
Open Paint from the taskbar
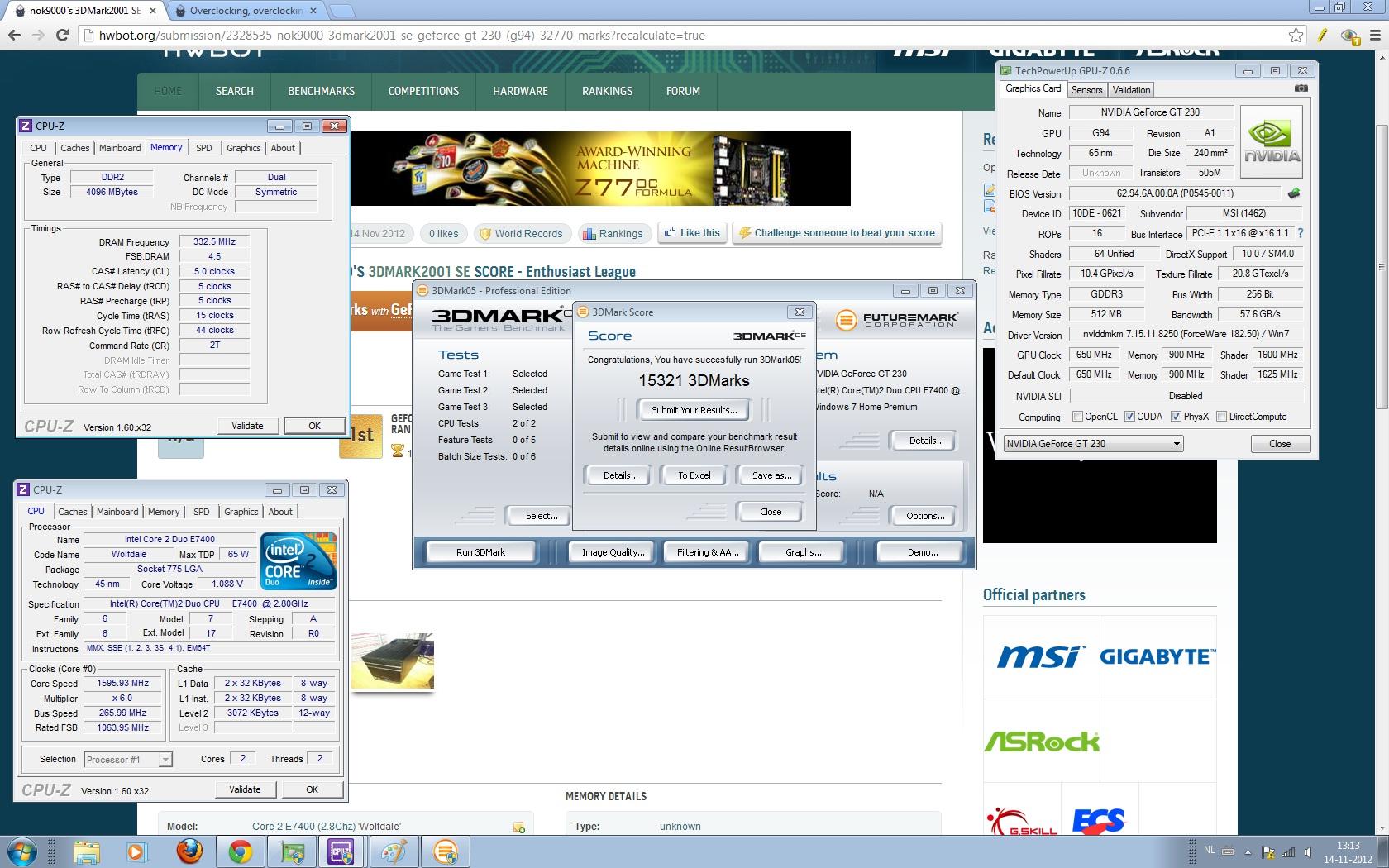(394, 851)
